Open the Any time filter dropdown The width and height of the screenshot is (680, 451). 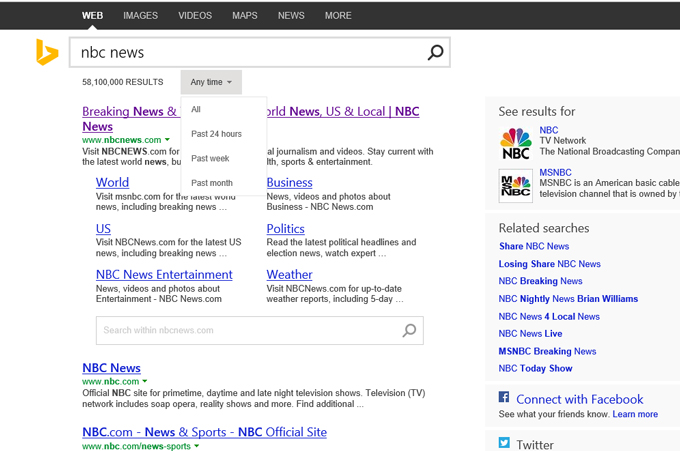click(x=211, y=82)
